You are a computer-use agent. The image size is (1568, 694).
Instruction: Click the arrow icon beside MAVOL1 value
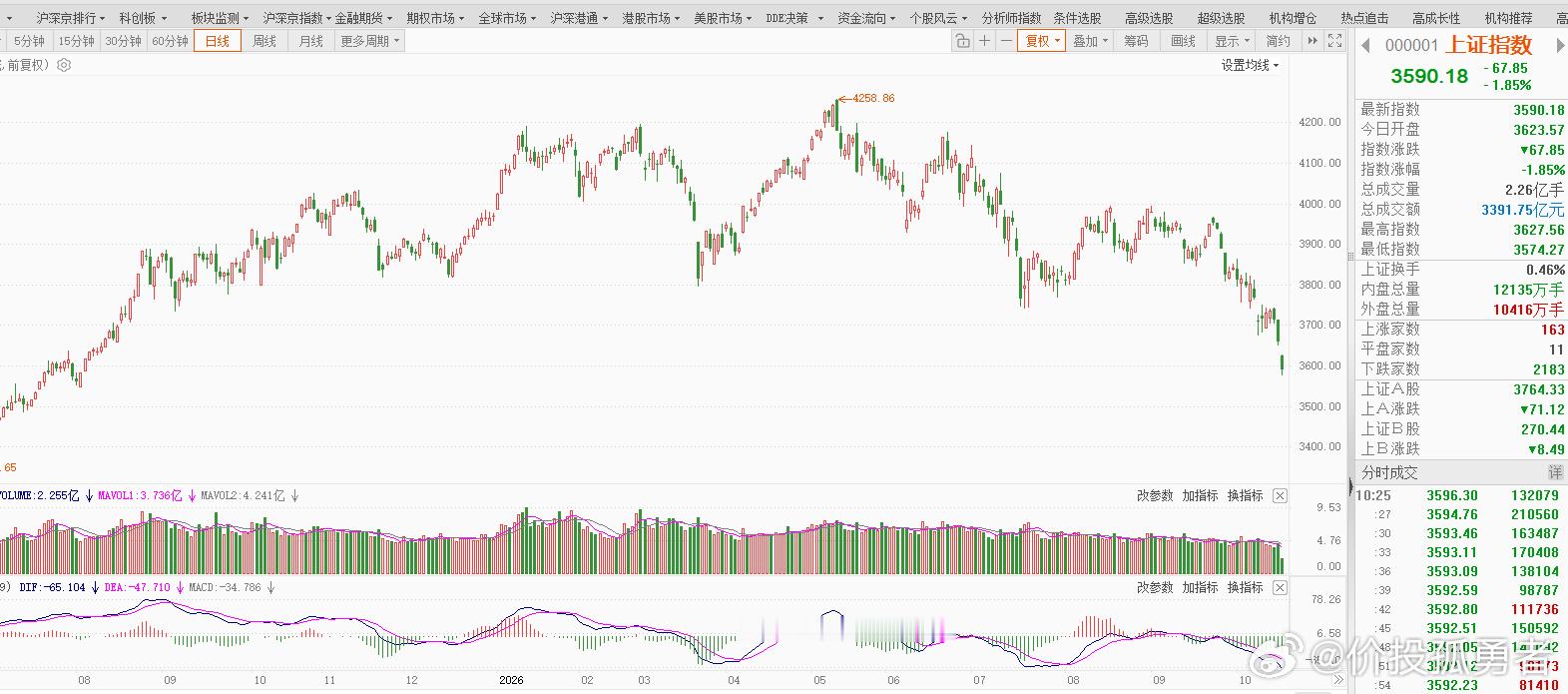(192, 495)
